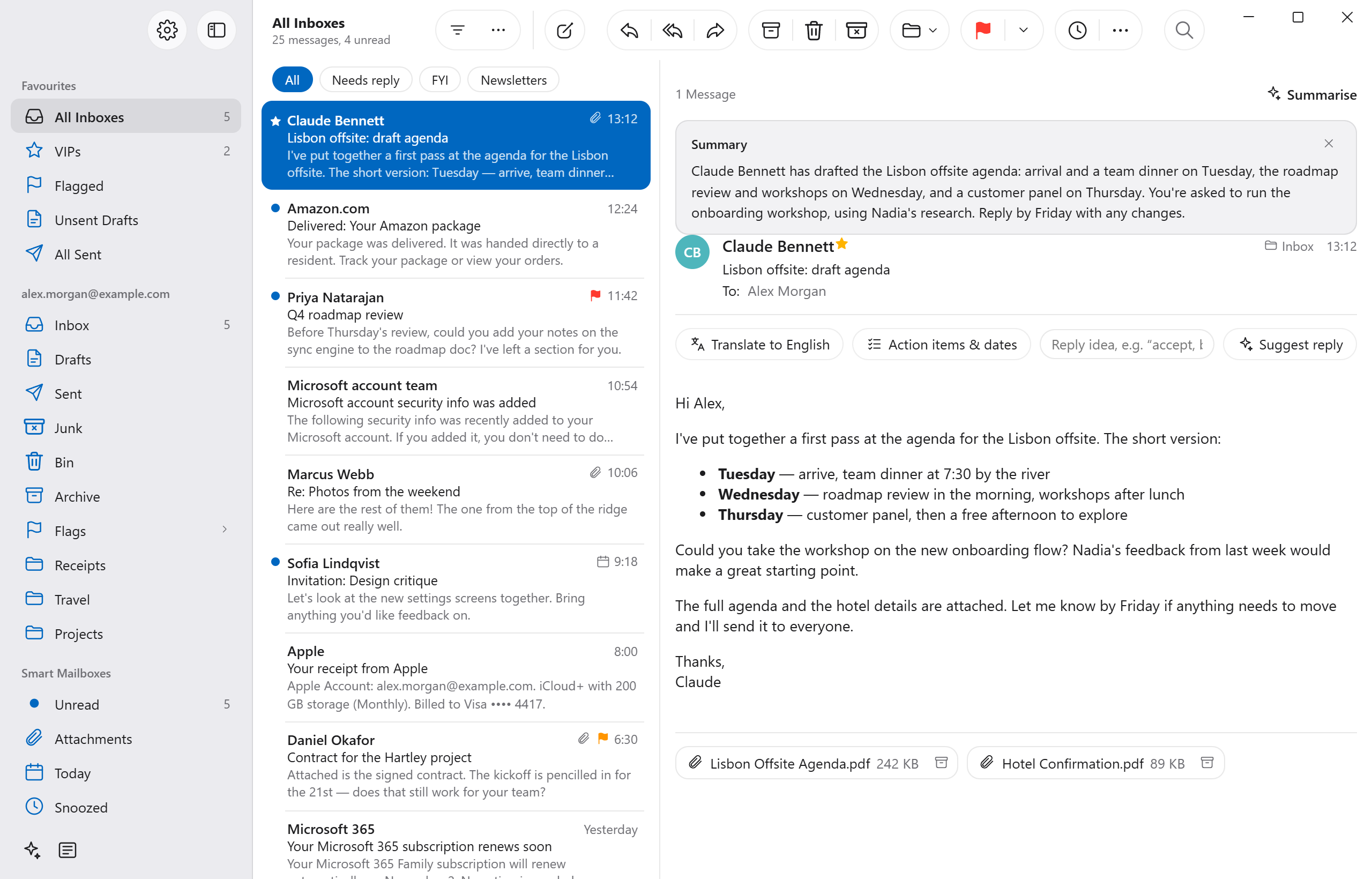1372x879 pixels.
Task: Save Hotel Confirmation.pdf via its archive icon
Action: 1206,763
